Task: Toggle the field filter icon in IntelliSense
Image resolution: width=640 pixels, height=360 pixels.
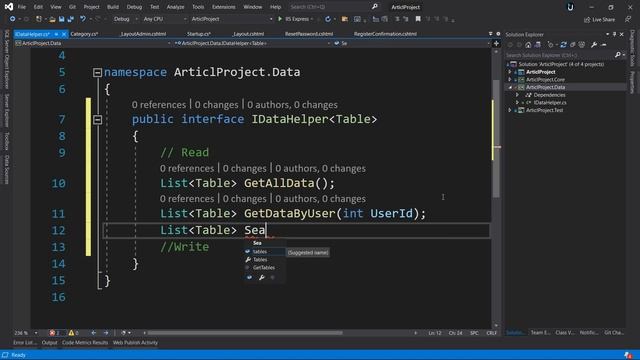Action: (249, 278)
